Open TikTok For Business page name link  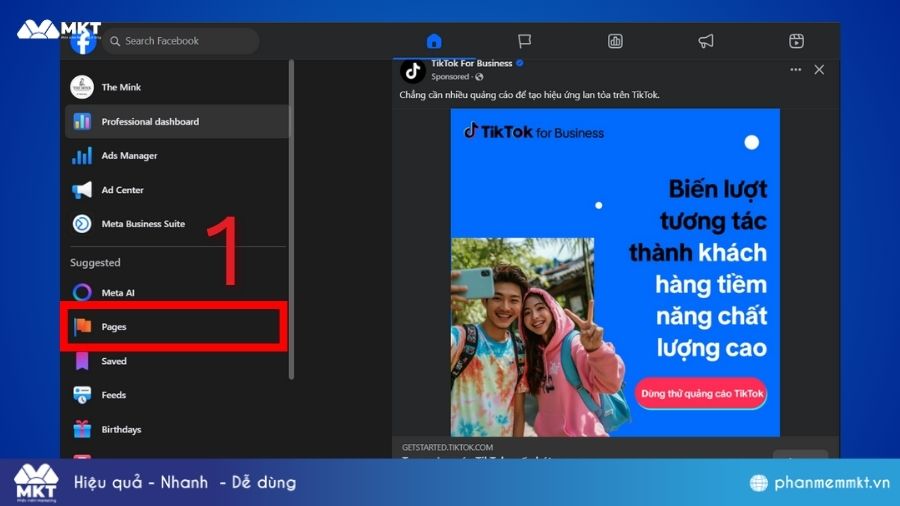[472, 64]
